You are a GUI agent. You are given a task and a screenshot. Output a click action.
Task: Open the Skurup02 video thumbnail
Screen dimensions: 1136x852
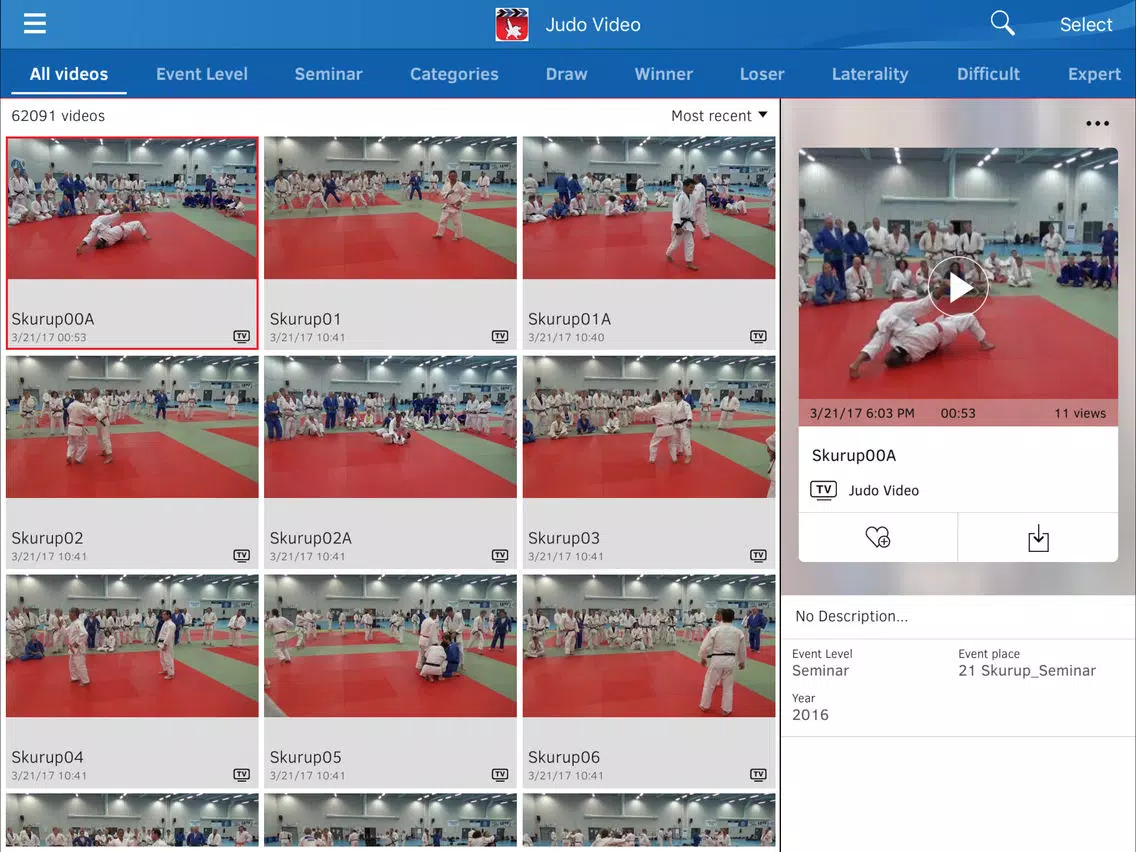pyautogui.click(x=132, y=427)
